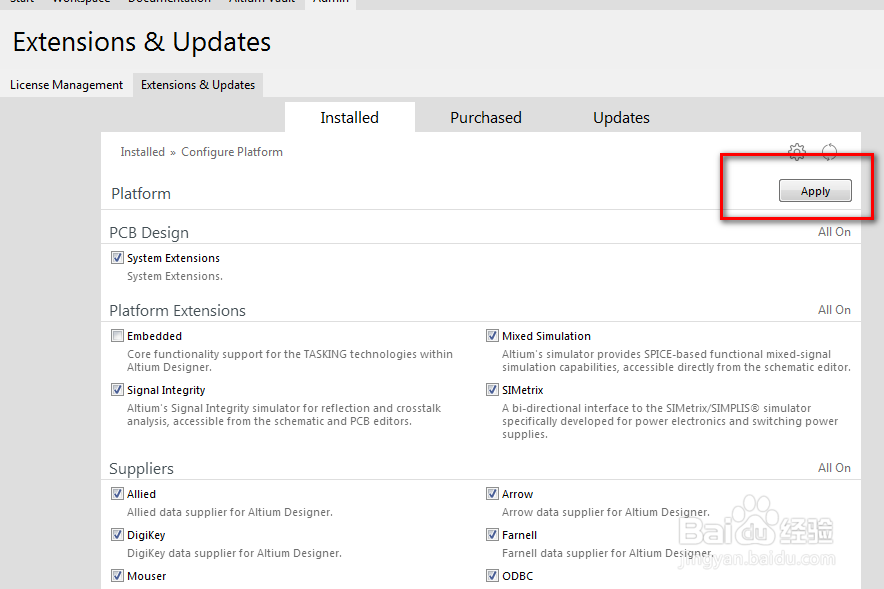Click the refresh icon beside the gear

coord(829,152)
